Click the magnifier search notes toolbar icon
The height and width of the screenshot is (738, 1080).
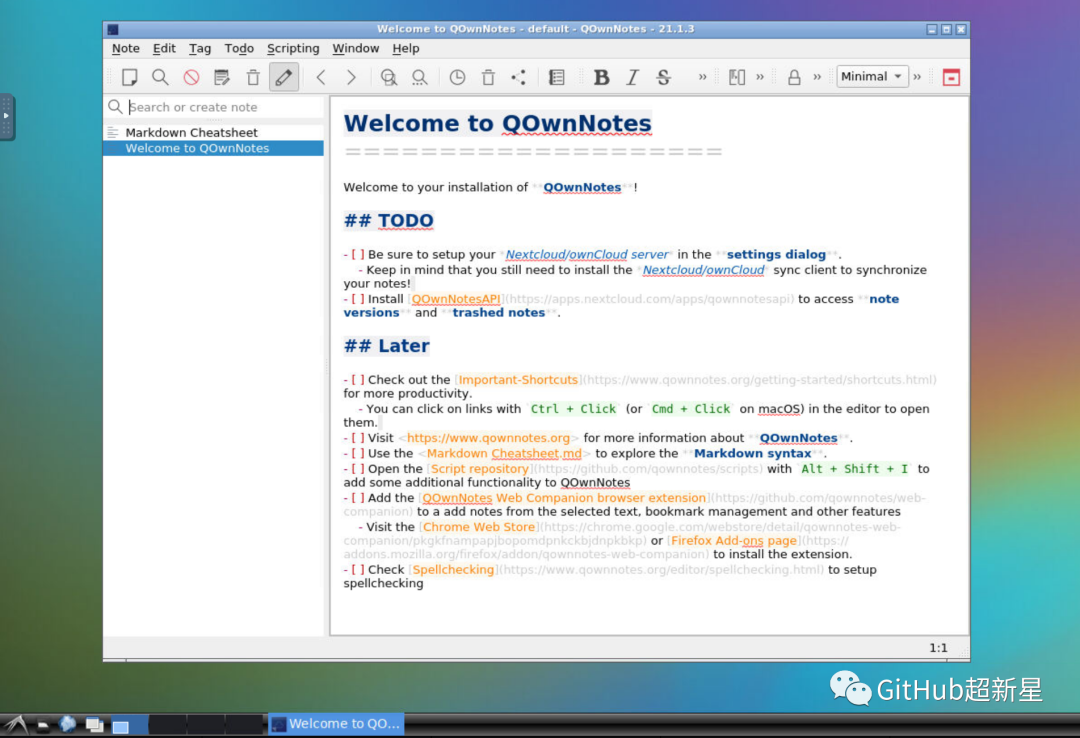pyautogui.click(x=160, y=77)
